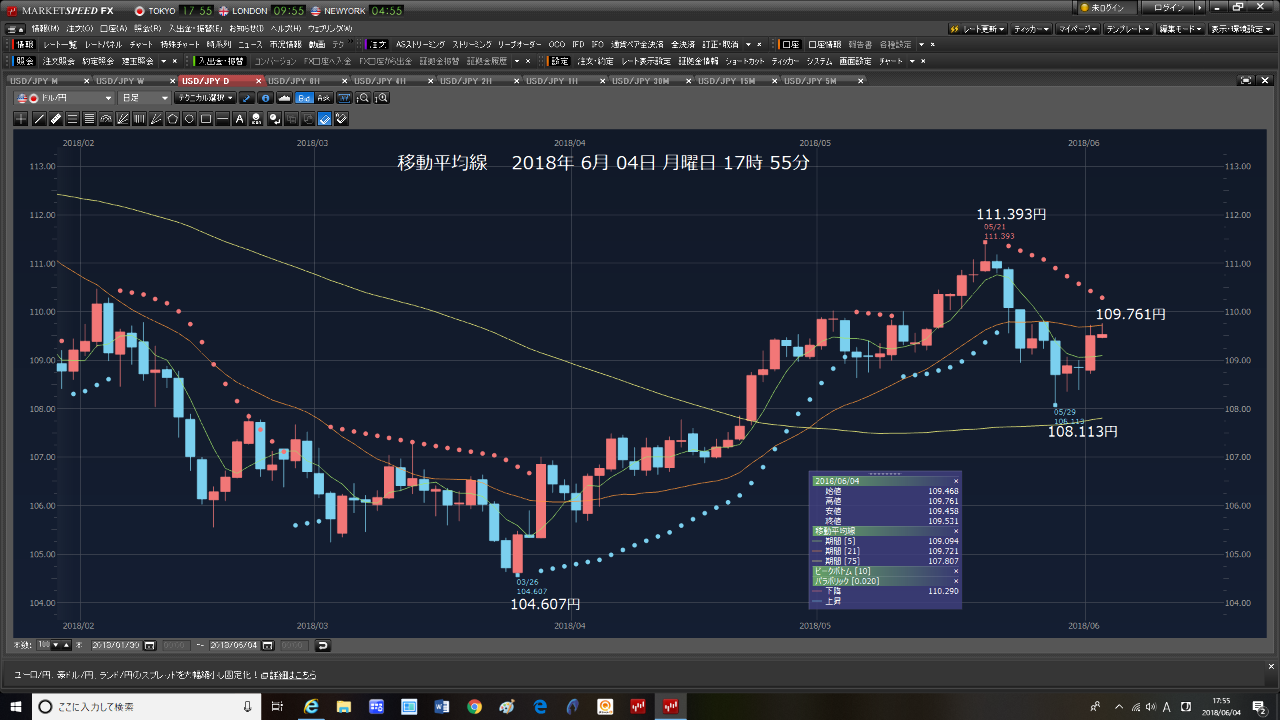Choose the rectangle drawing tool
The height and width of the screenshot is (720, 1280).
[206, 119]
